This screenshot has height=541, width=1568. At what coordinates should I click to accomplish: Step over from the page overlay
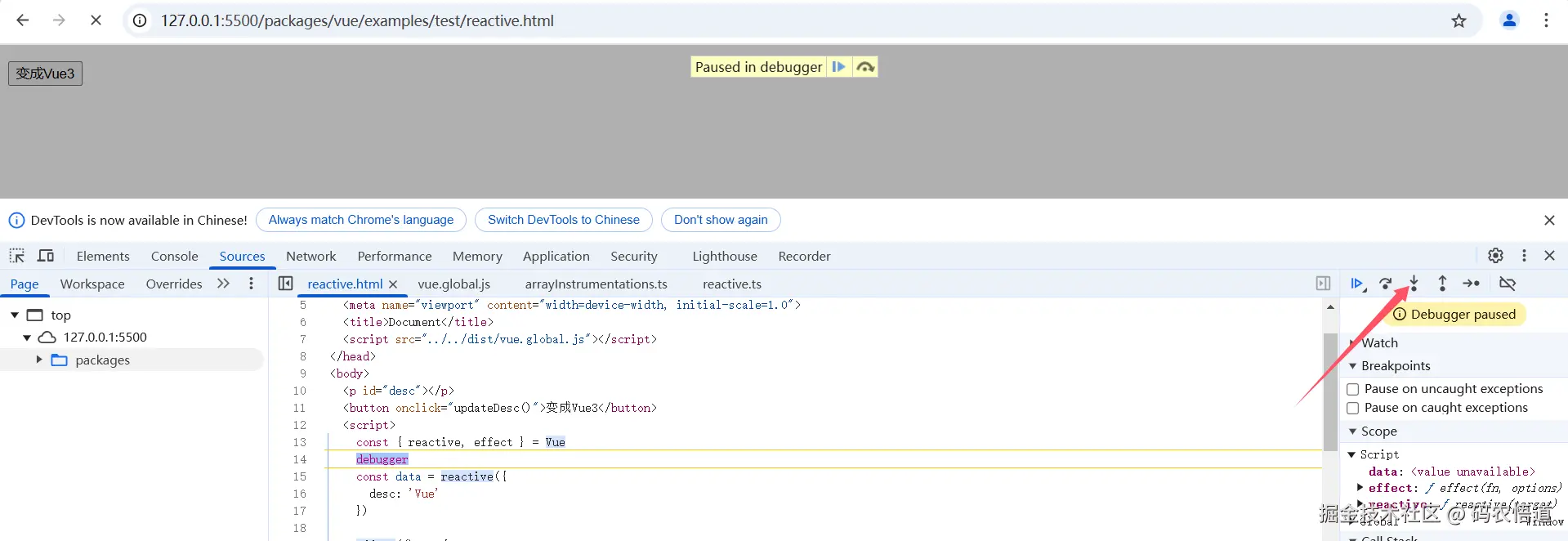coord(864,67)
